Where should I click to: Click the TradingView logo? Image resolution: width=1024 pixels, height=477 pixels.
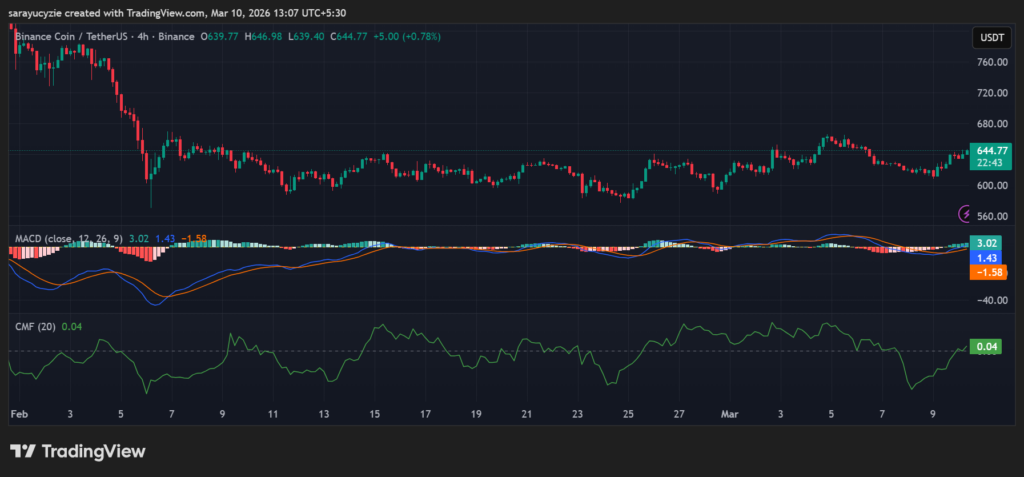point(77,451)
